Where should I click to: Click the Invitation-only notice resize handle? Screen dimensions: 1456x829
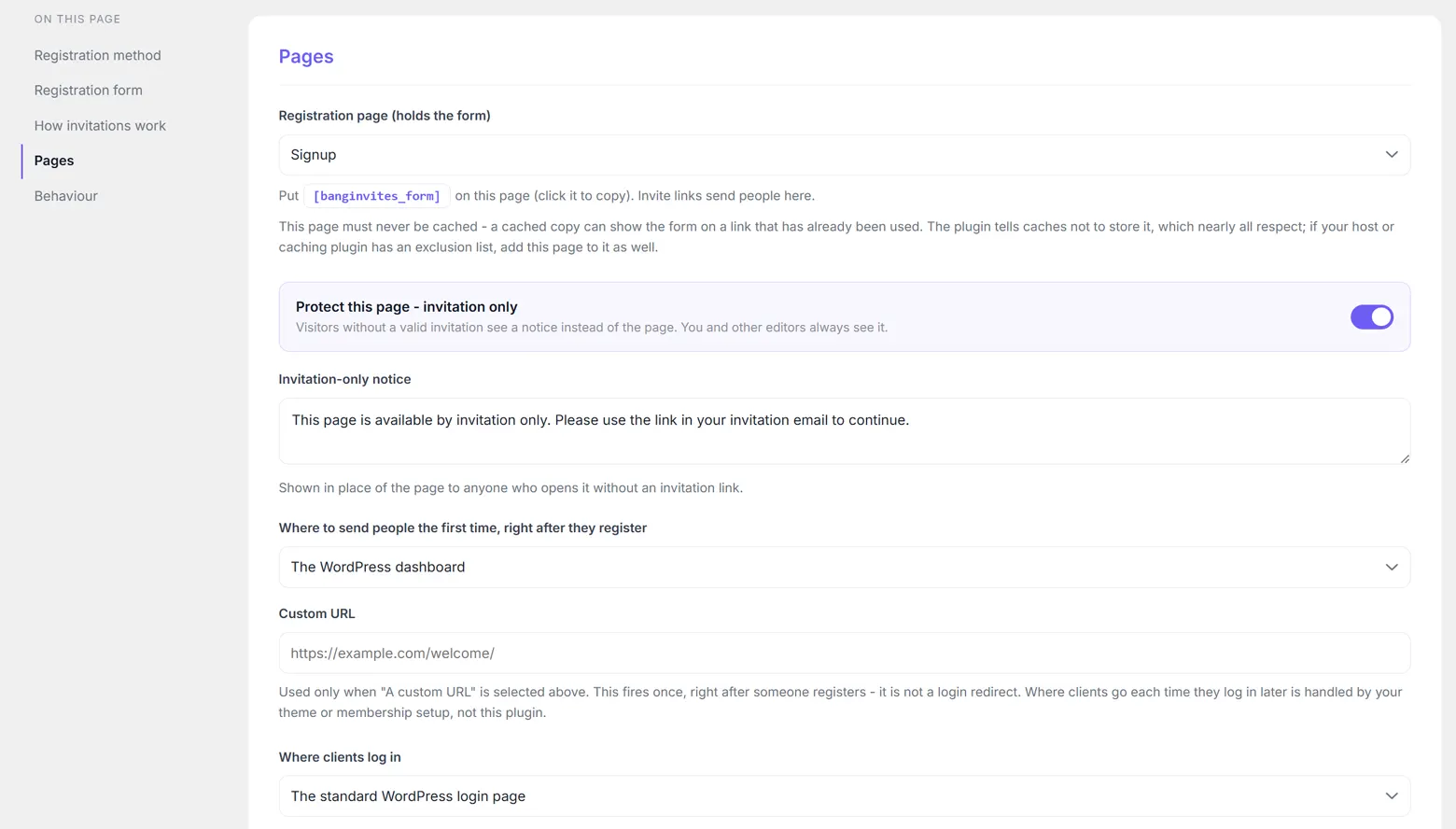[x=1404, y=458]
